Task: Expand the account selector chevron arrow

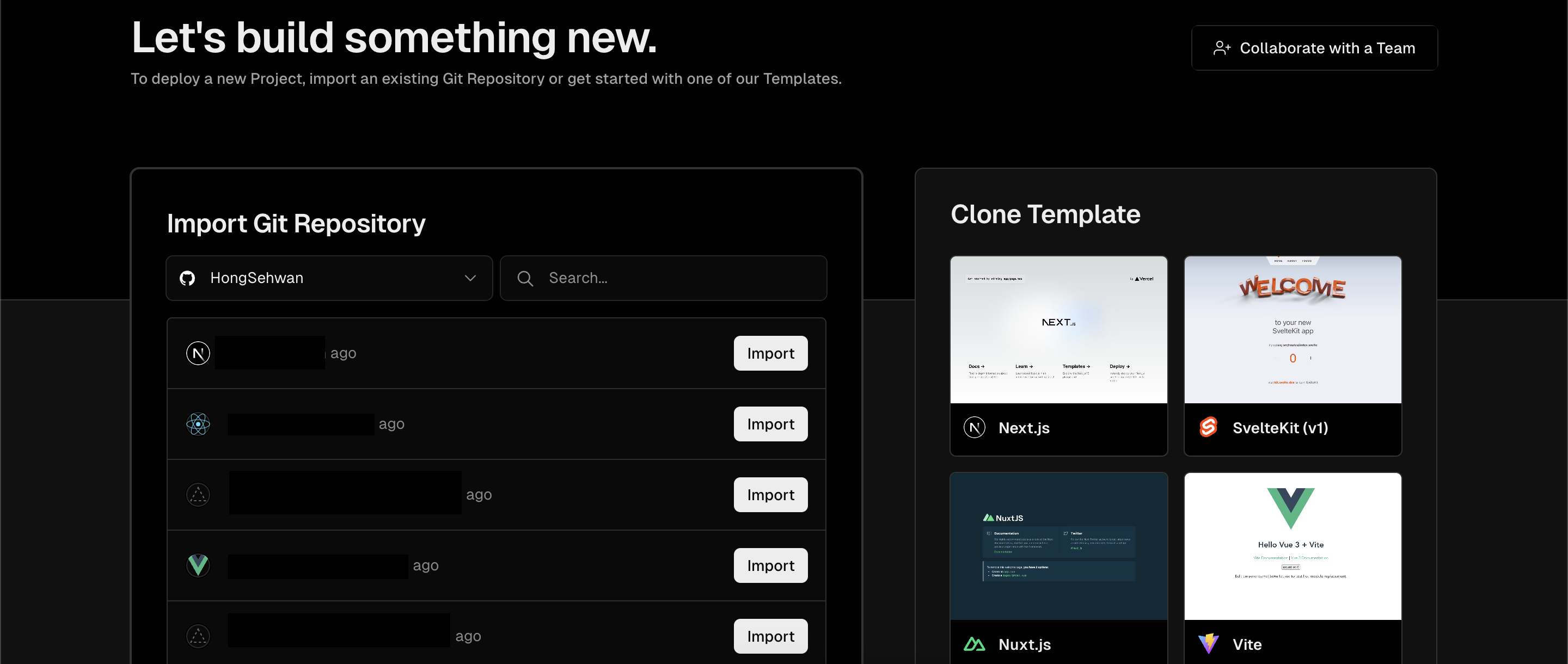Action: point(470,278)
